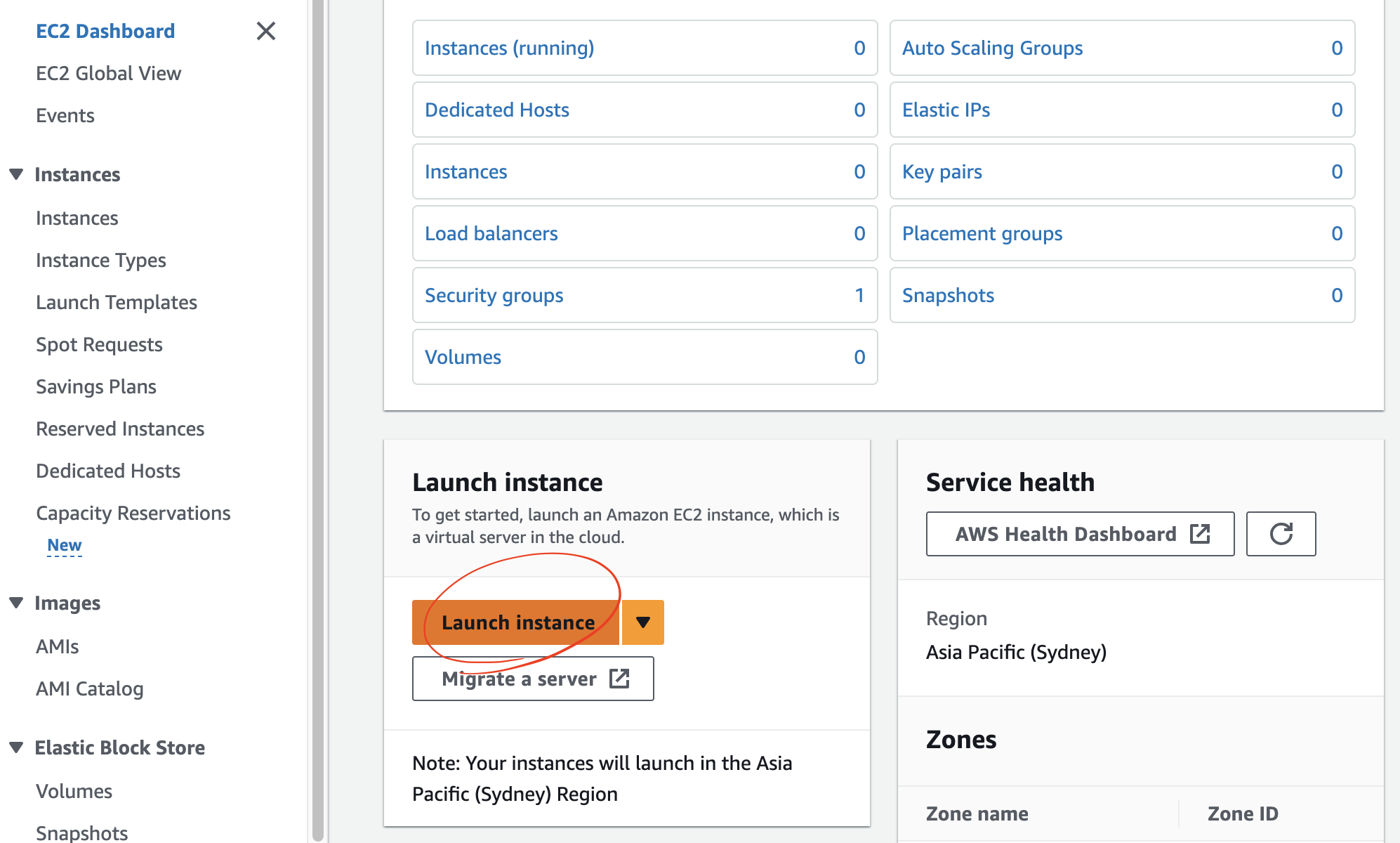
Task: Go to Launch Templates in sidebar
Action: (117, 302)
